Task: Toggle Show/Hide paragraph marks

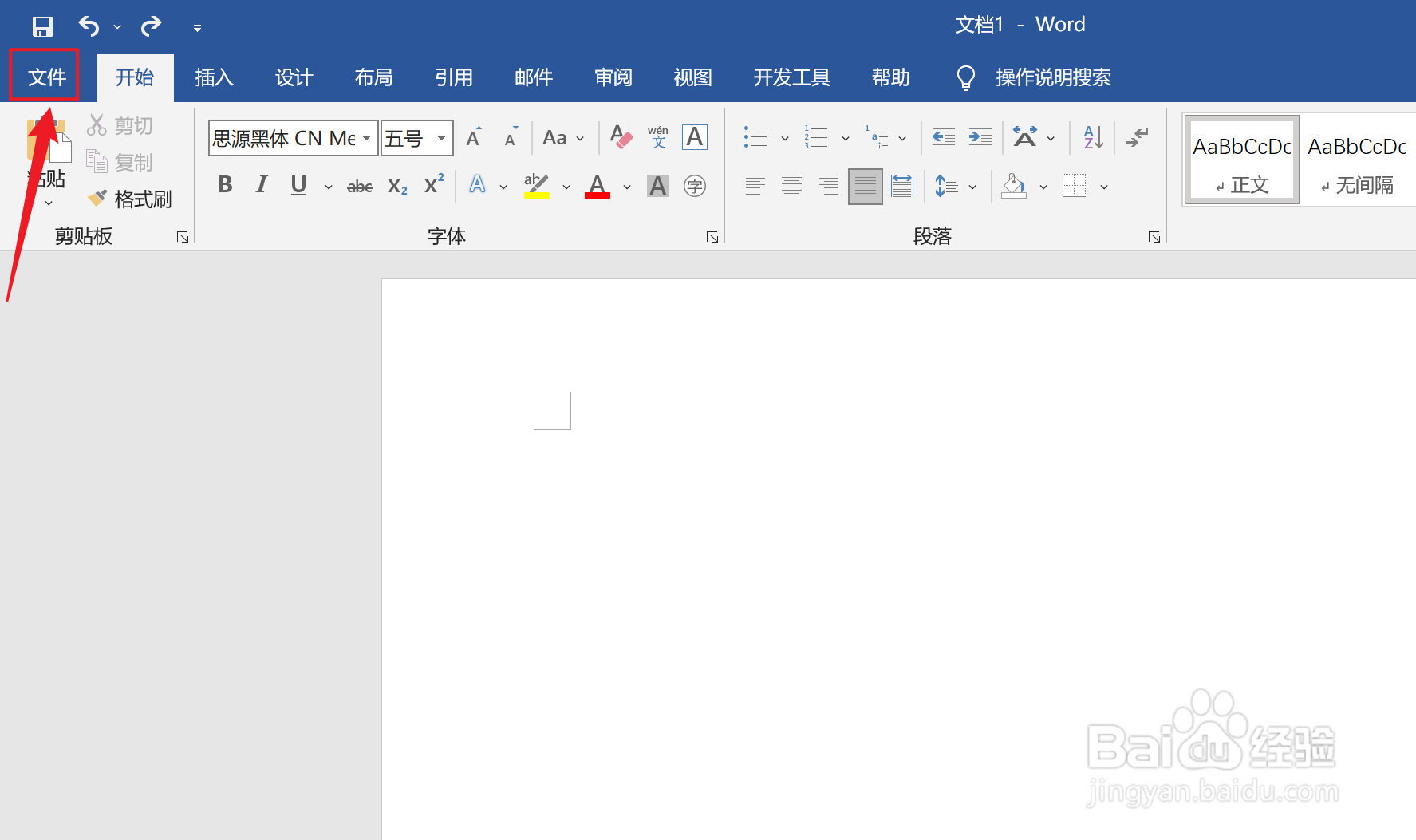Action: (x=1137, y=137)
